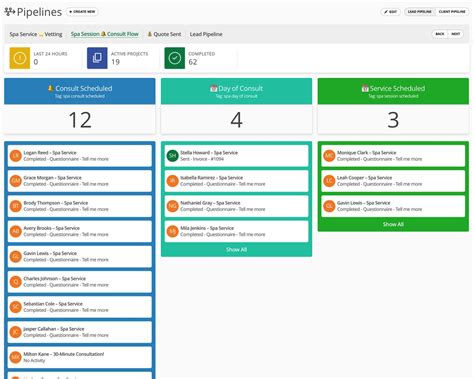Click the Pipelines logo icon
The width and height of the screenshot is (474, 379).
(9, 12)
